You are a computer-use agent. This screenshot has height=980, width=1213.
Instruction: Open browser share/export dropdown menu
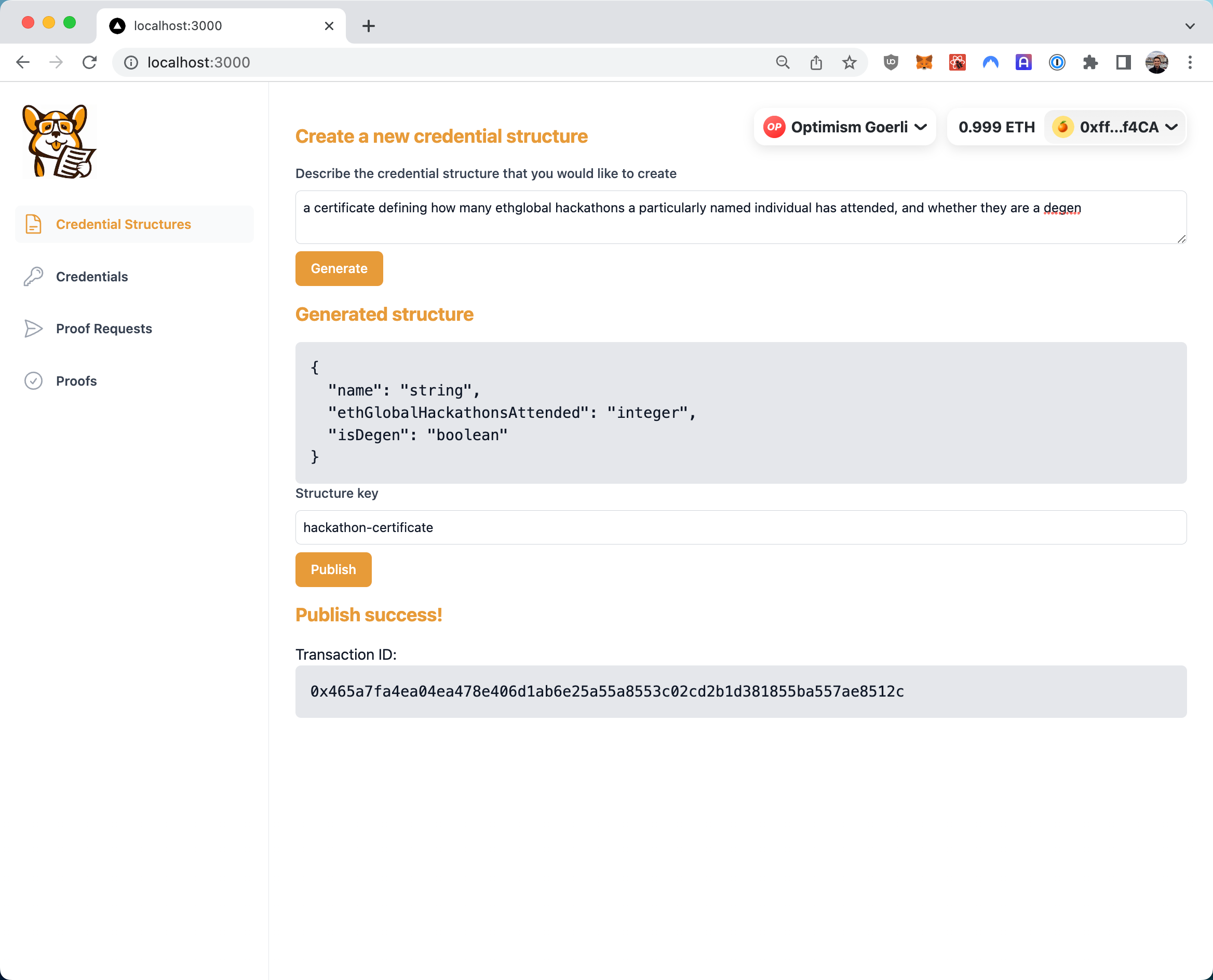click(816, 62)
